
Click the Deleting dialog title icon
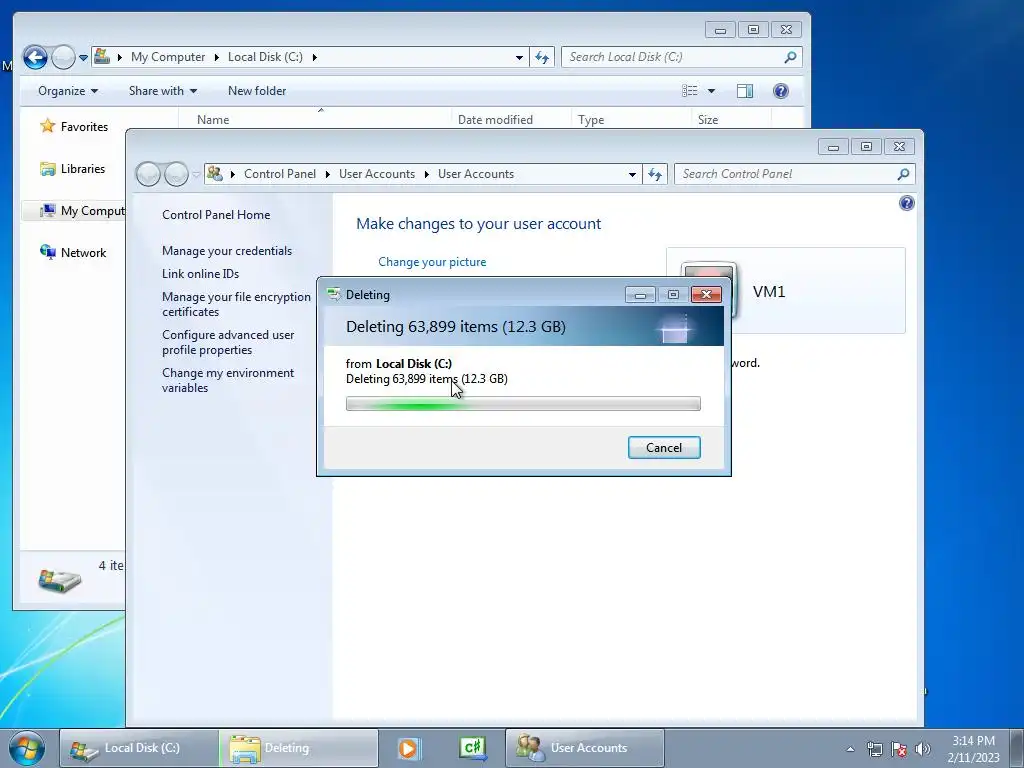coord(334,295)
